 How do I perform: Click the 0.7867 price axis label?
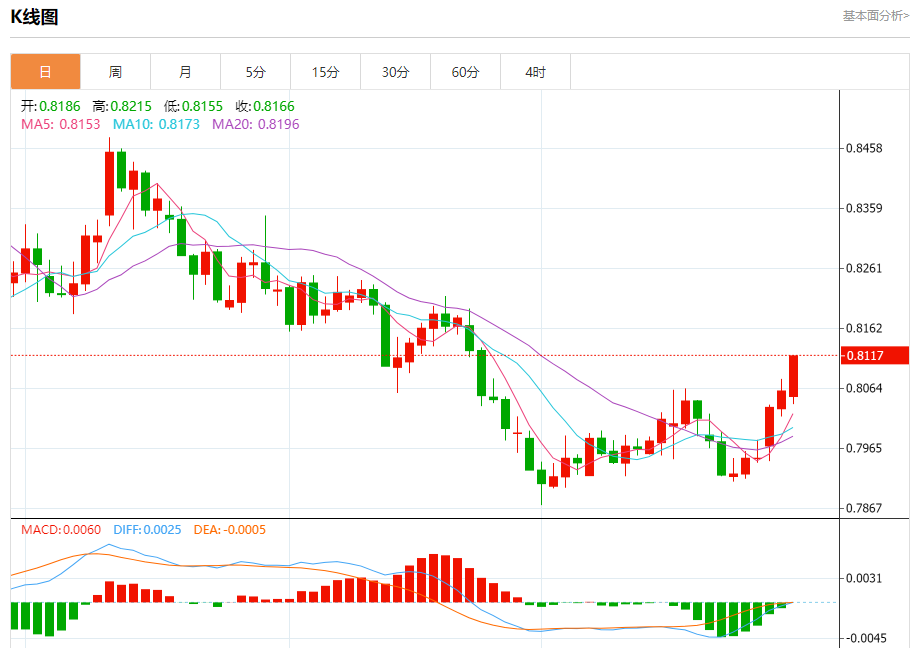pyautogui.click(x=864, y=508)
